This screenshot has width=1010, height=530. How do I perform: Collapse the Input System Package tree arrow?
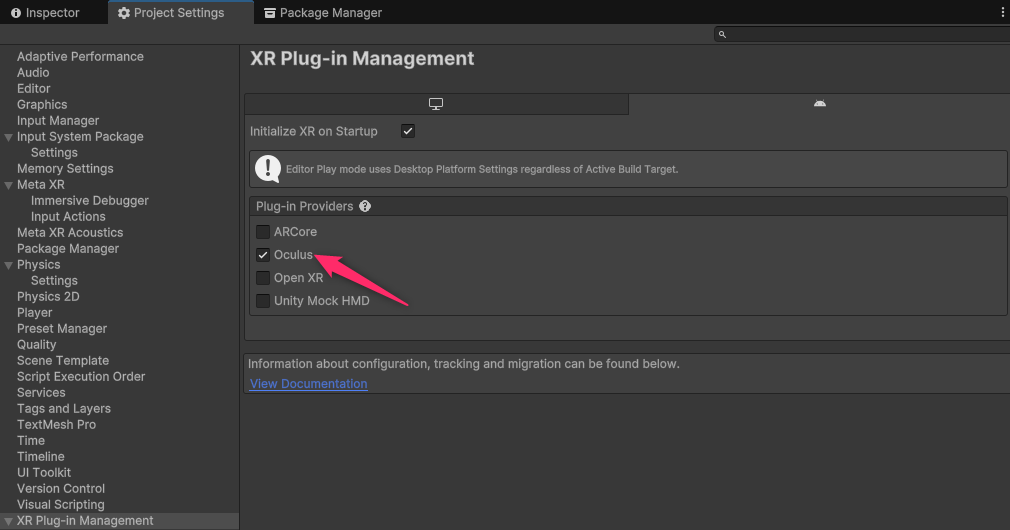[9, 137]
